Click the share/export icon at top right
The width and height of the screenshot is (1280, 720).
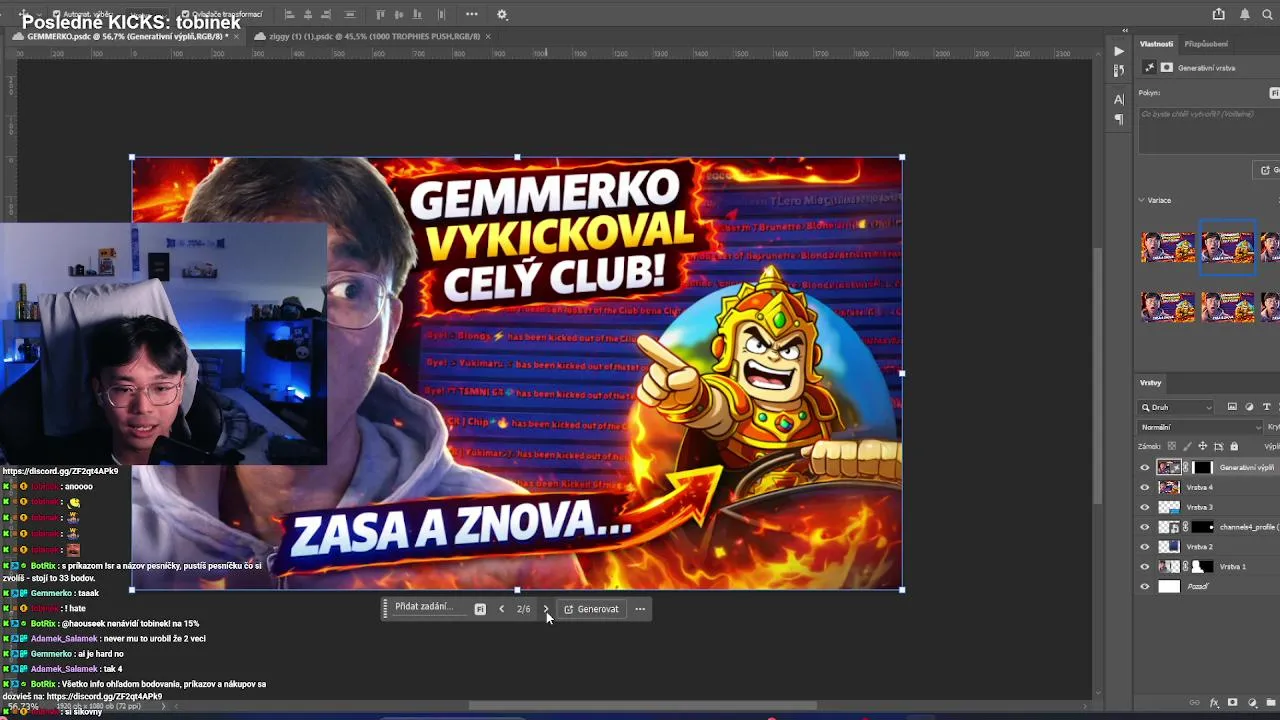pos(1218,14)
